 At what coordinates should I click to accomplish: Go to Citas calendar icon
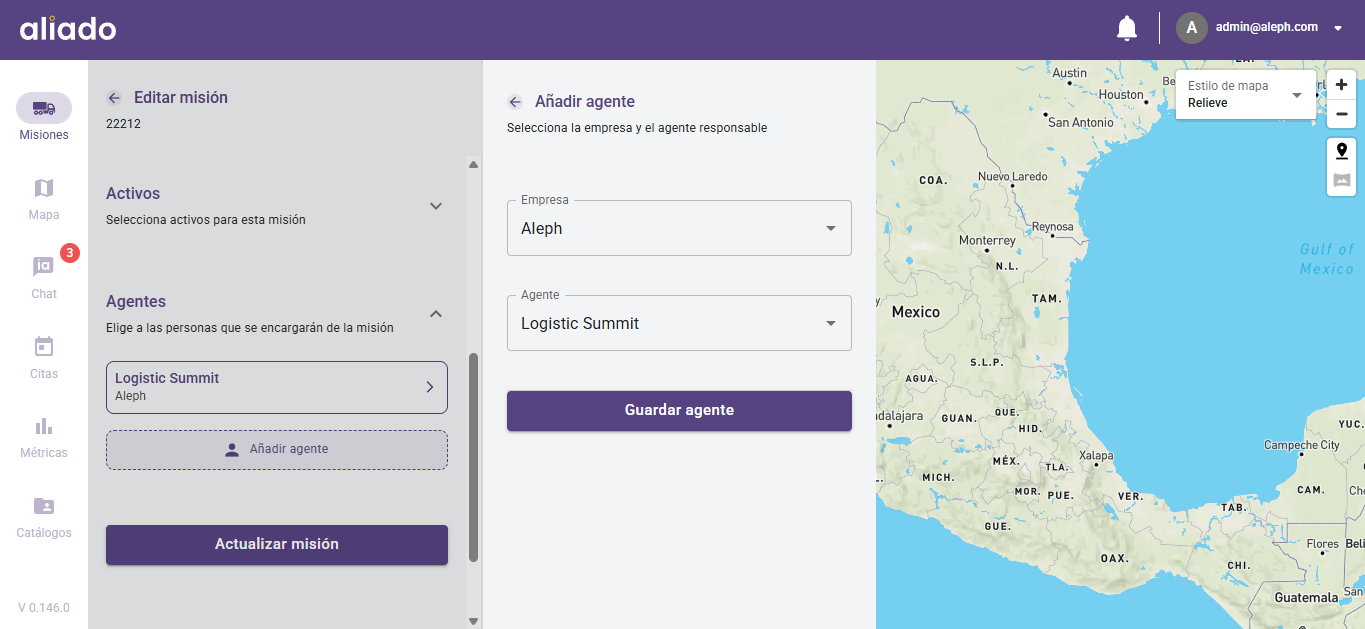(x=44, y=347)
